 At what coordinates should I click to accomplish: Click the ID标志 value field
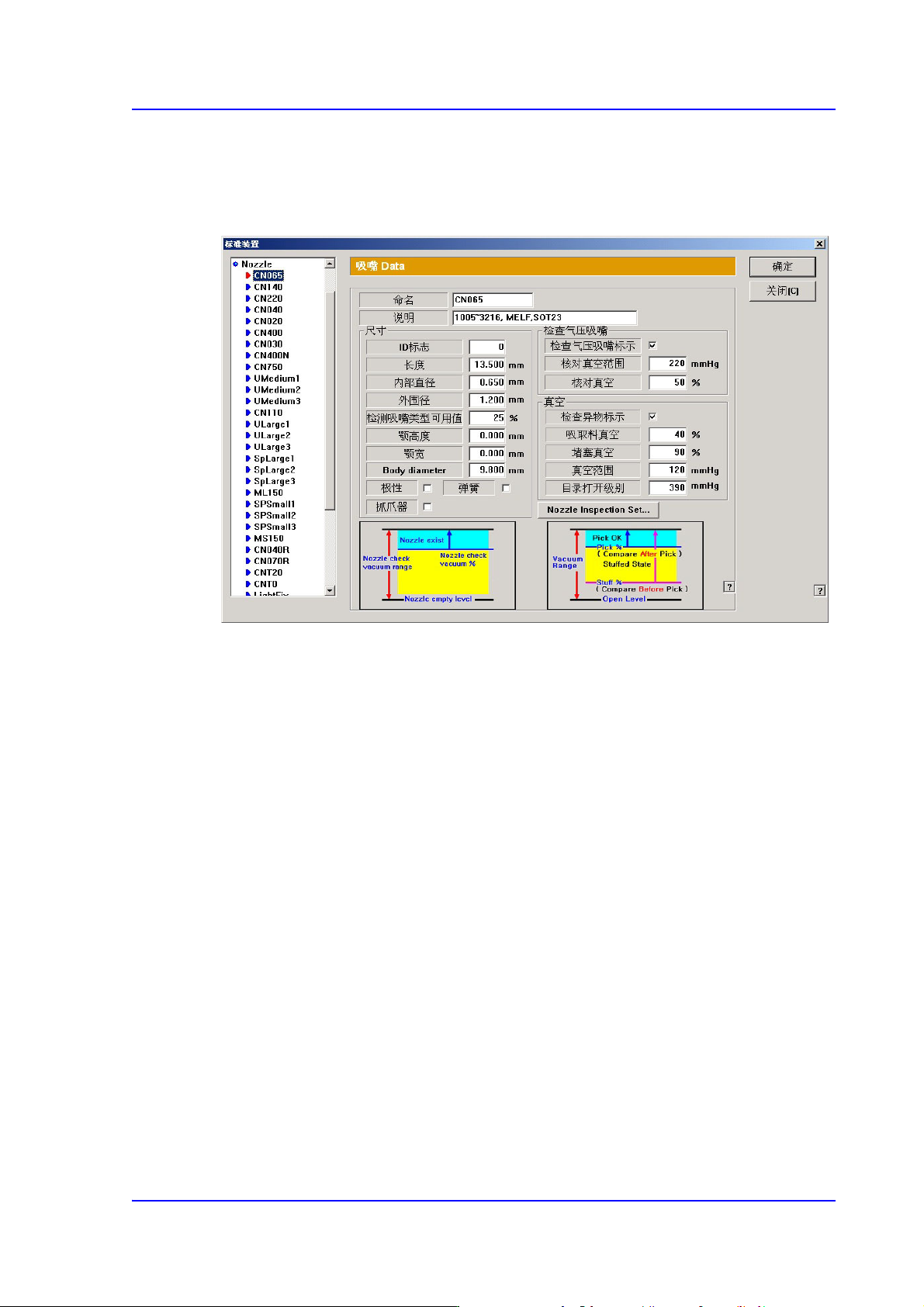pos(487,347)
